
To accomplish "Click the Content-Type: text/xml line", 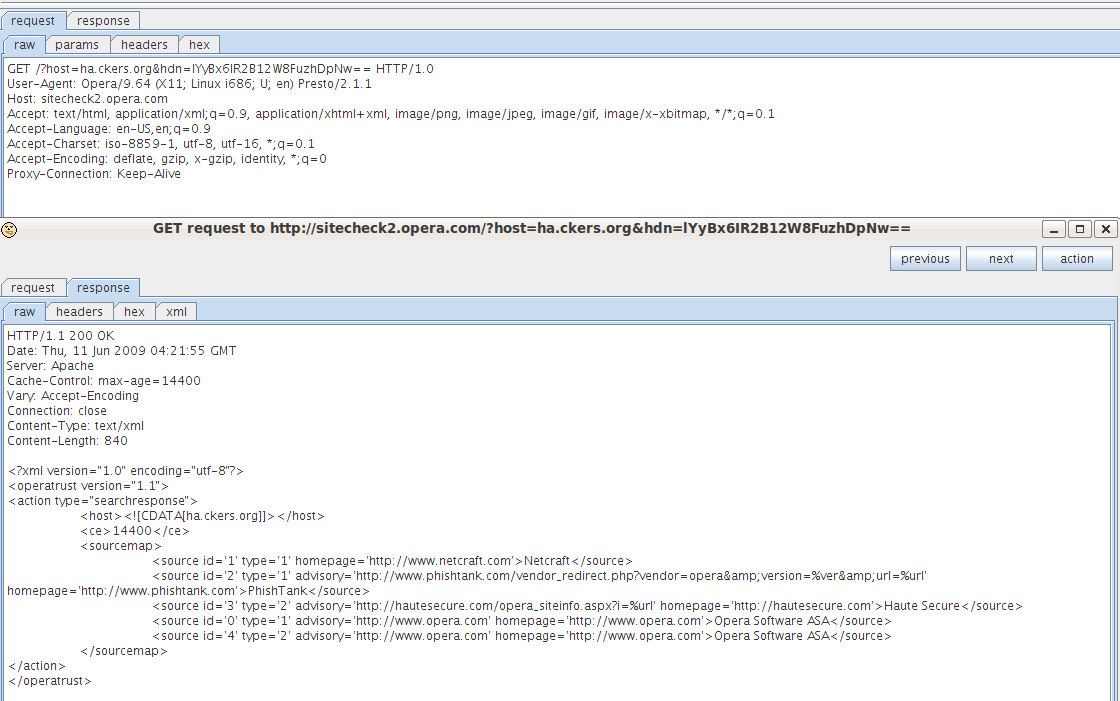I will click(75, 425).
